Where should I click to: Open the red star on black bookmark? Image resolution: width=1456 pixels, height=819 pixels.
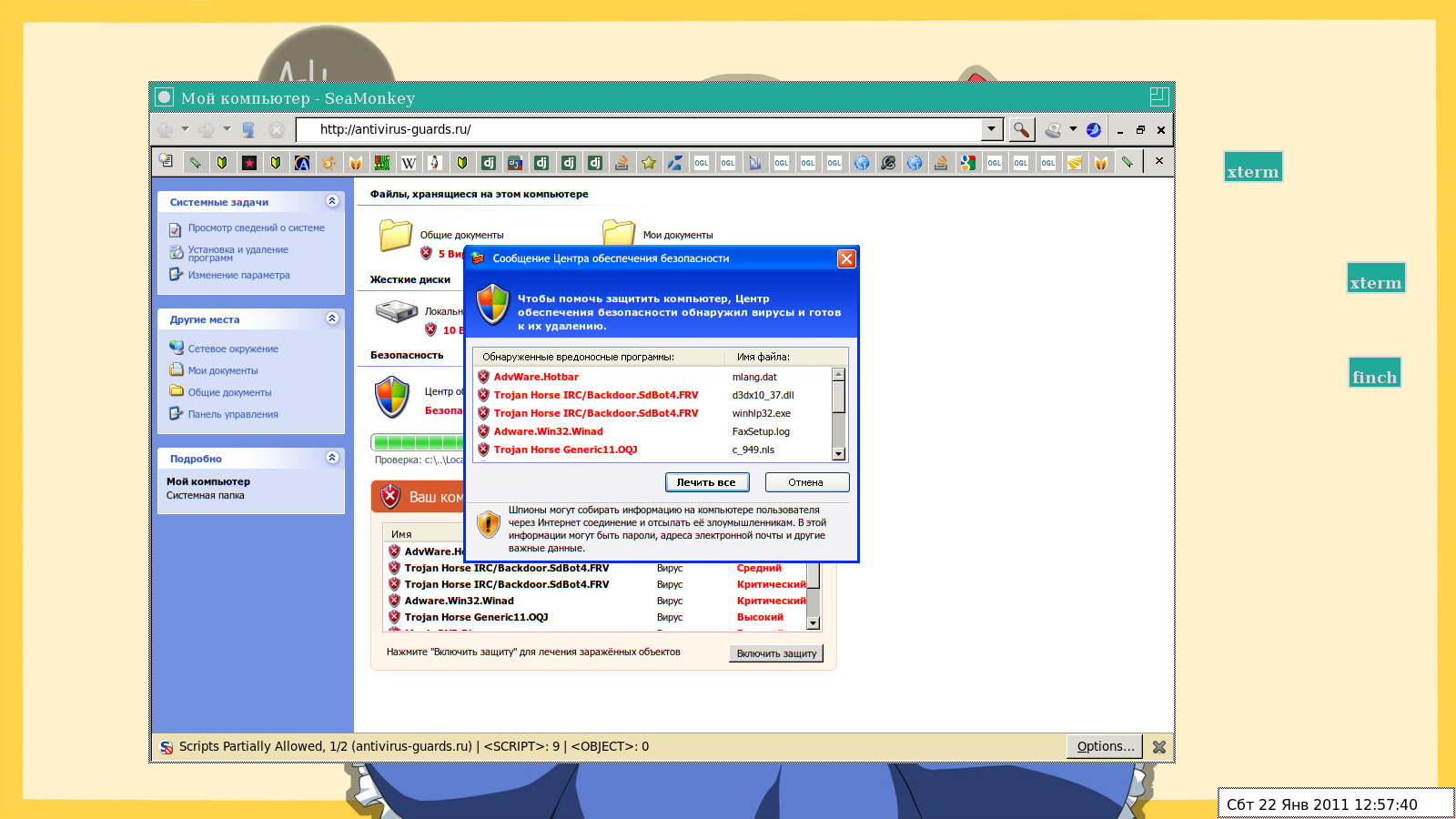[x=248, y=163]
